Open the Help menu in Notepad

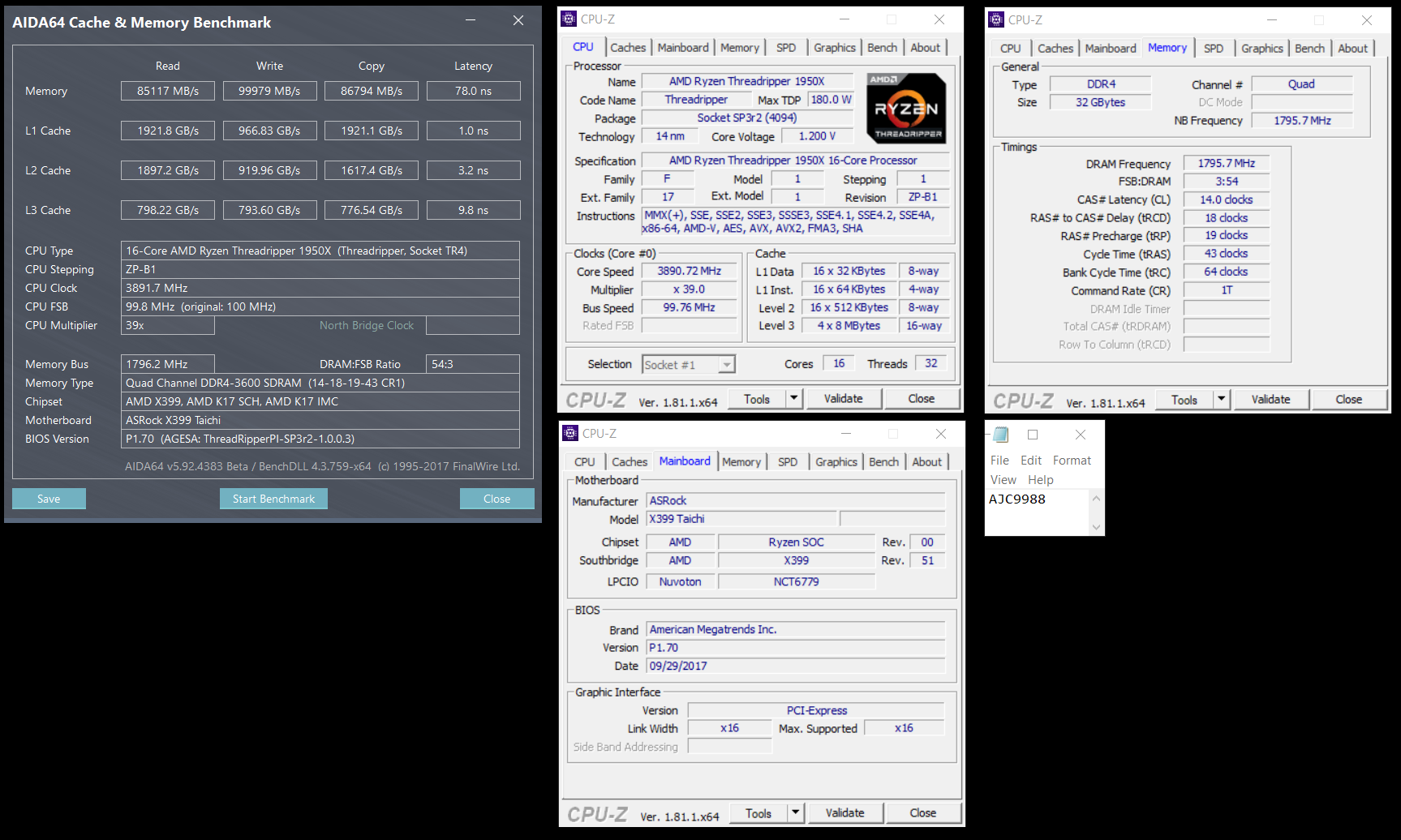pyautogui.click(x=1041, y=480)
